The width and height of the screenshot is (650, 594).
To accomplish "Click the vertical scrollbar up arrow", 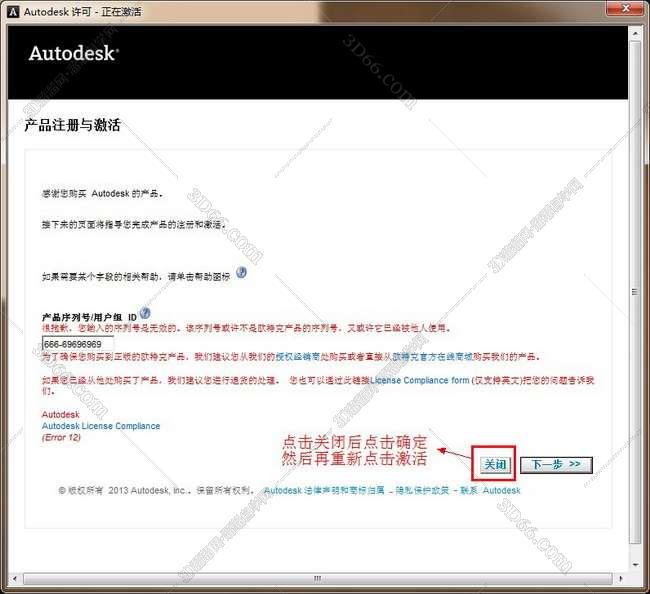I will [635, 32].
